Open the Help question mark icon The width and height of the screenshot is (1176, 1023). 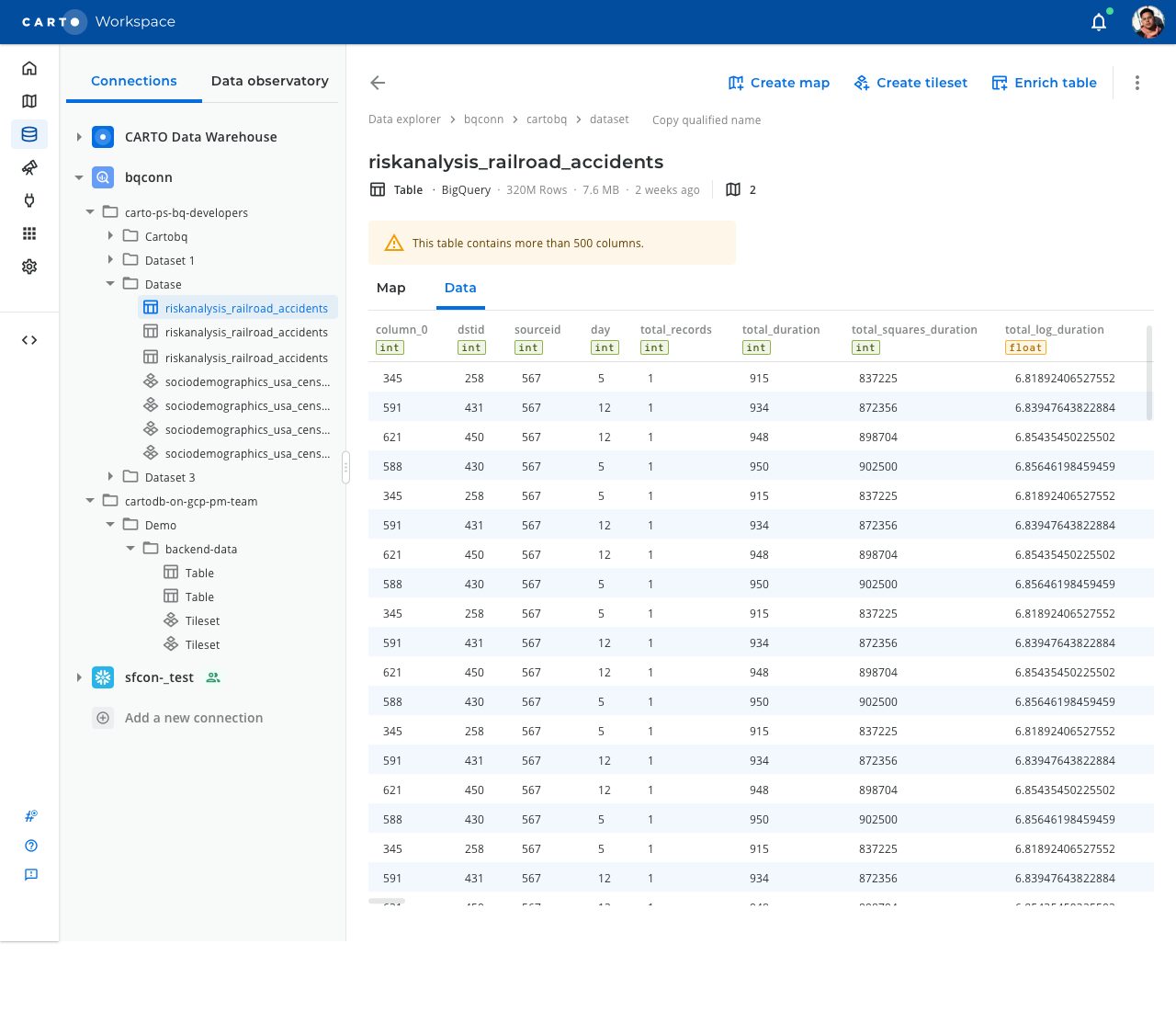pos(30,846)
